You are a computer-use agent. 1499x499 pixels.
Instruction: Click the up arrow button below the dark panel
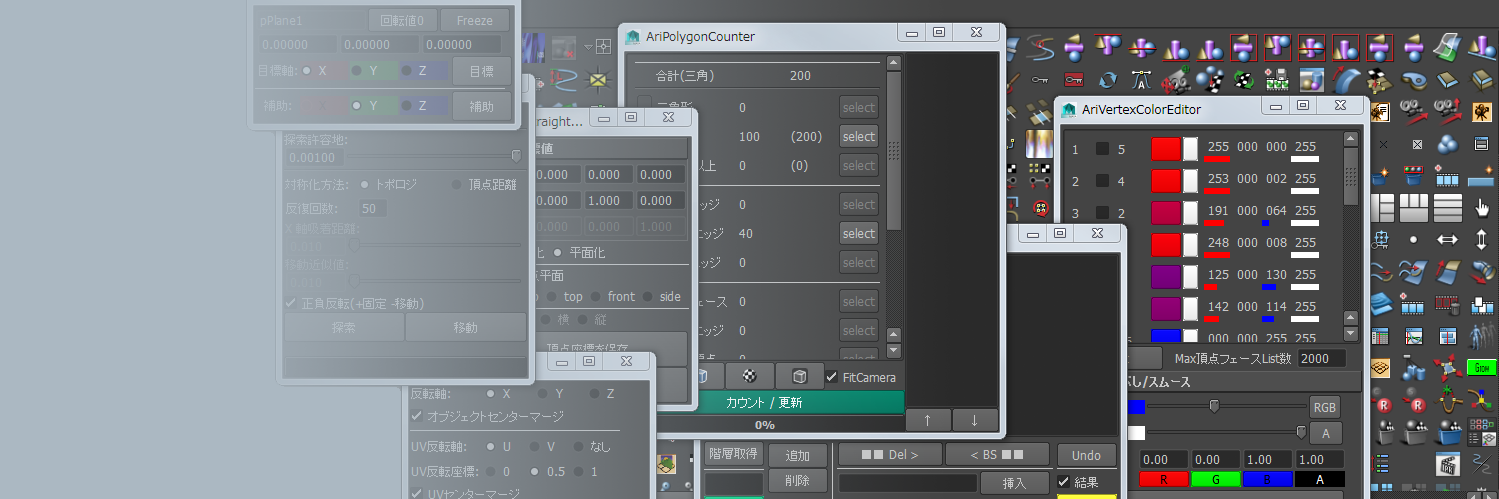928,420
